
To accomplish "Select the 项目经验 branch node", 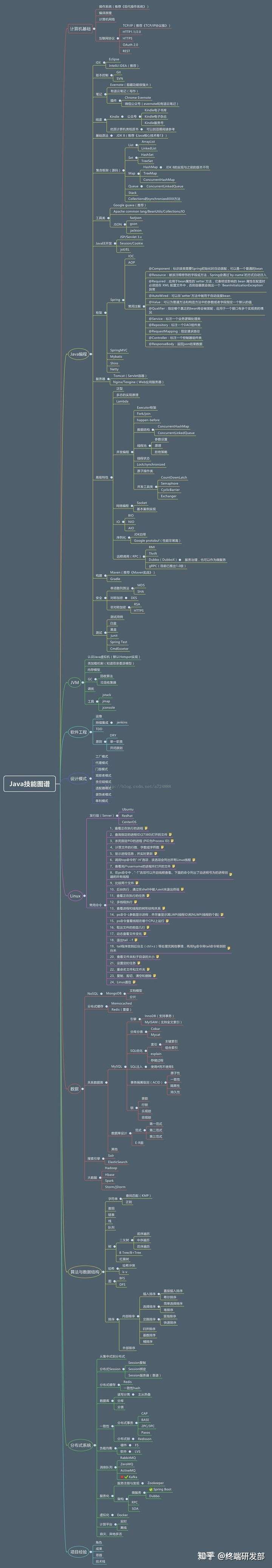I will (78, 1551).
